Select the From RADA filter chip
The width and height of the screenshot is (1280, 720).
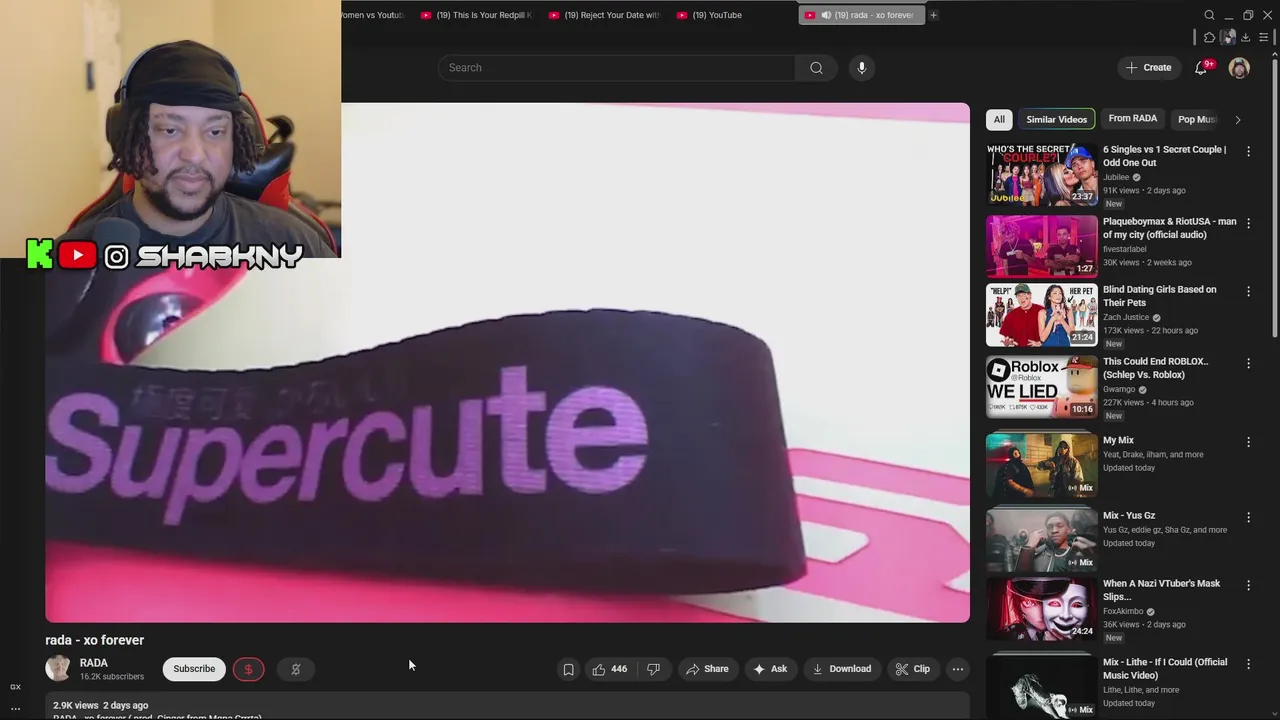tap(1133, 119)
